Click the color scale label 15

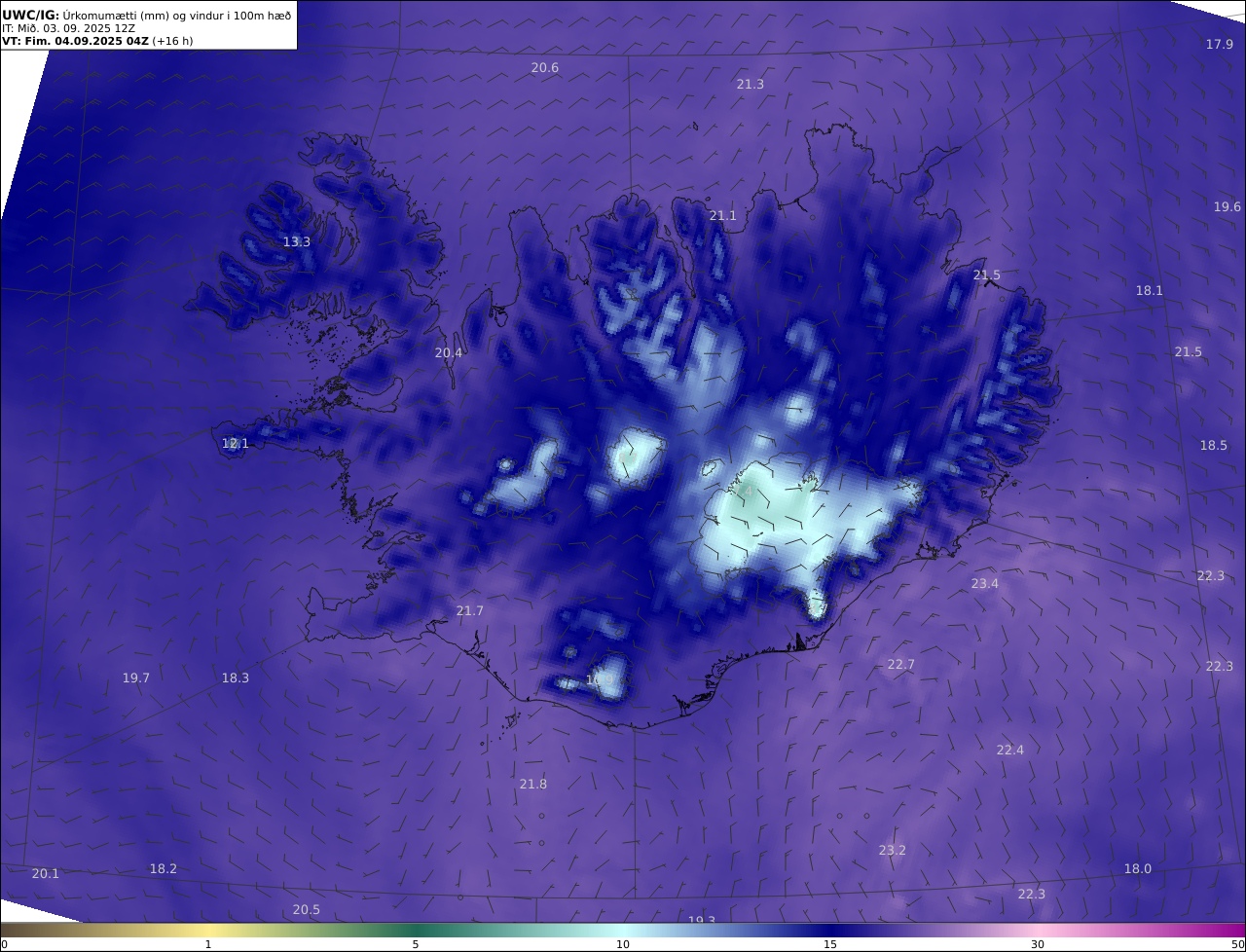click(830, 944)
